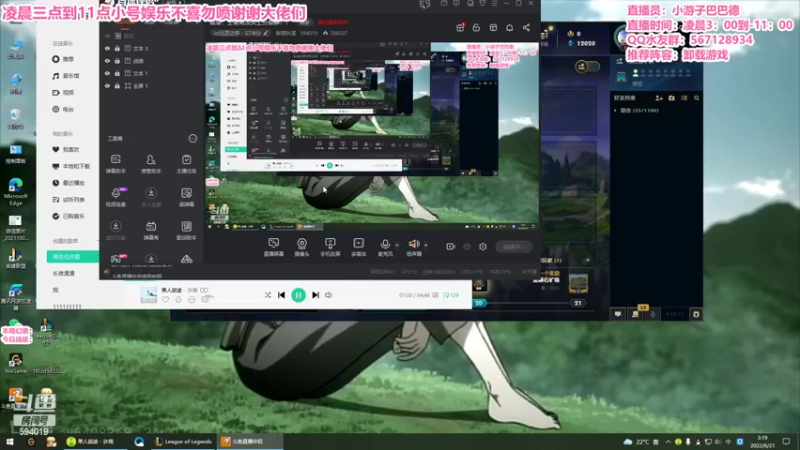Click add folder icon in League friends list
The width and height of the screenshot is (800, 450).
point(671,98)
